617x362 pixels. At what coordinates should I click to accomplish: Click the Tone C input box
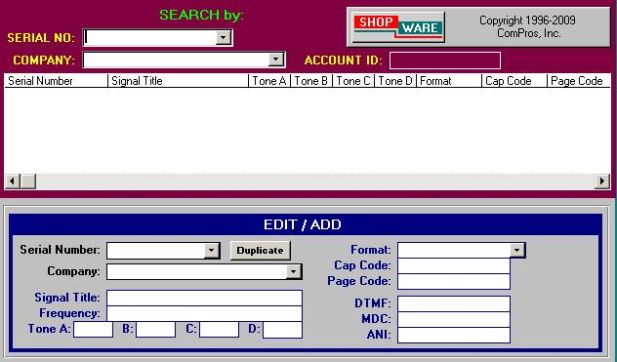click(x=219, y=329)
